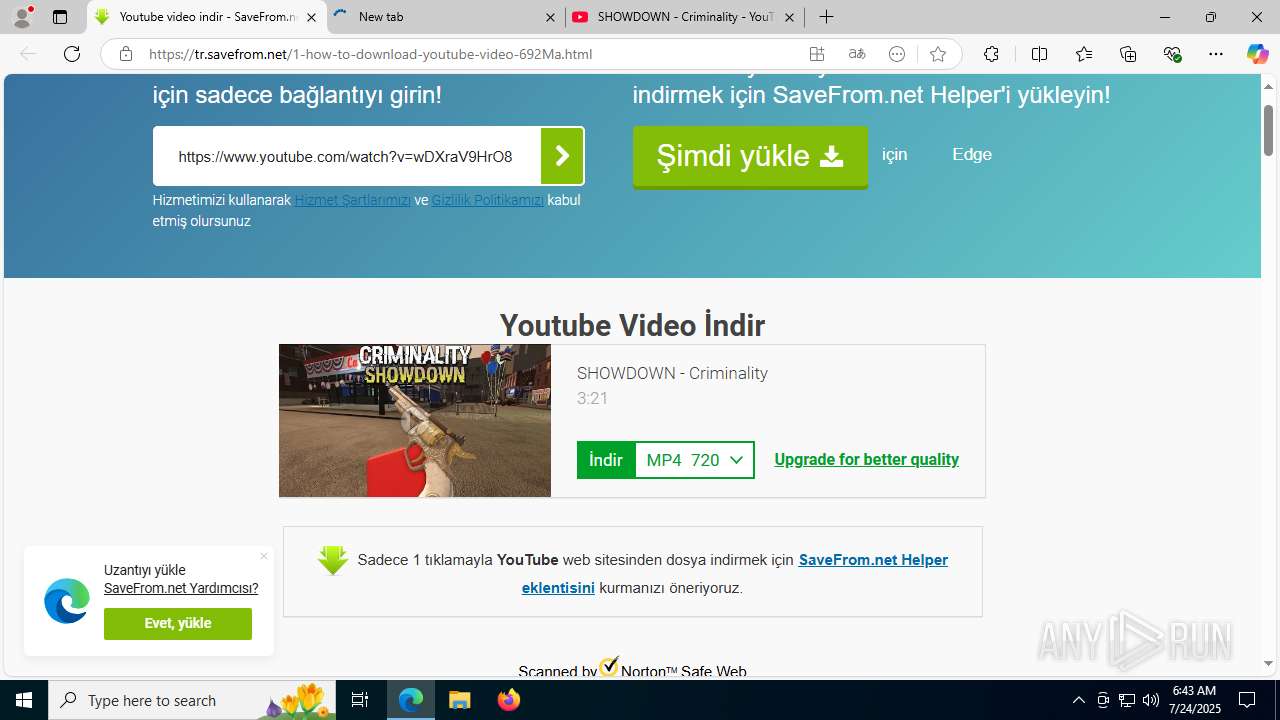
Task: Open Browser essentials heart icon
Action: pyautogui.click(x=1173, y=54)
